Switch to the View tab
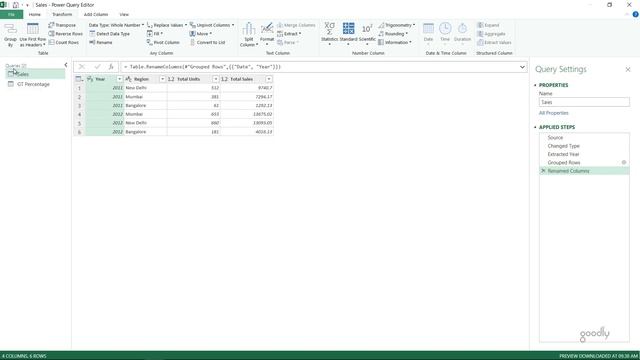 click(x=124, y=15)
